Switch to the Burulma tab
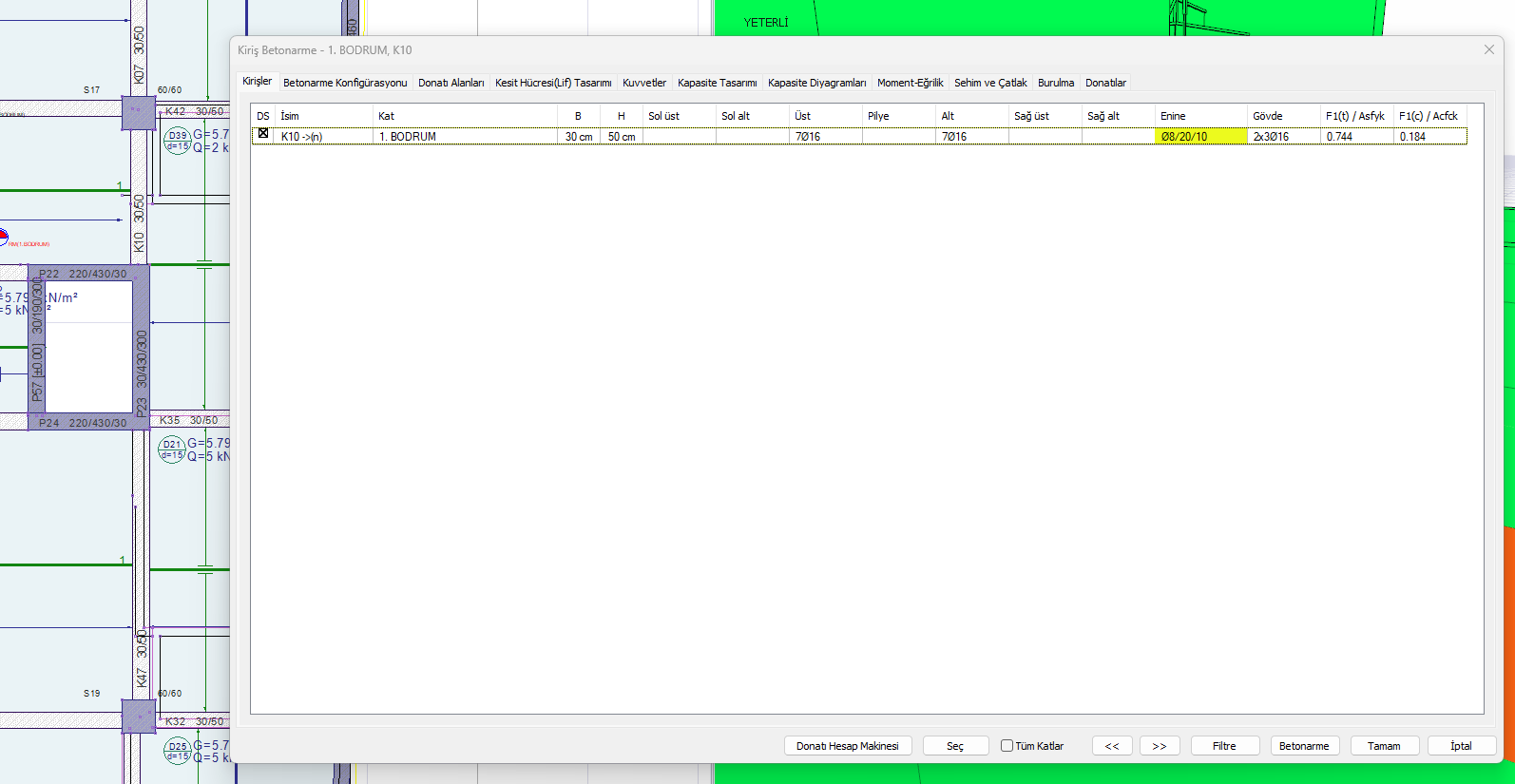 click(x=1055, y=83)
